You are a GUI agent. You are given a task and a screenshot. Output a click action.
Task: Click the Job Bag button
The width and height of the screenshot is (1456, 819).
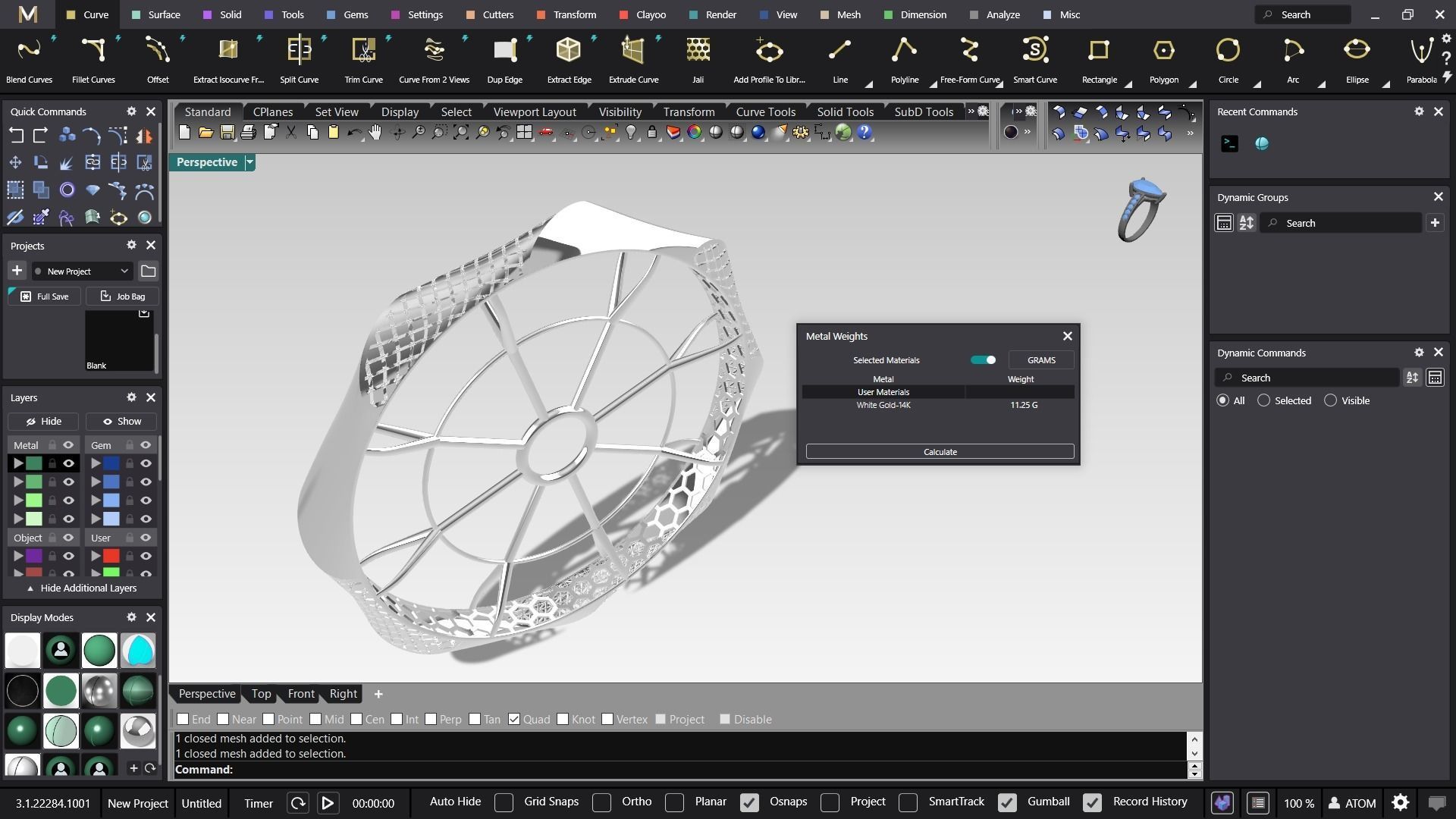[123, 297]
